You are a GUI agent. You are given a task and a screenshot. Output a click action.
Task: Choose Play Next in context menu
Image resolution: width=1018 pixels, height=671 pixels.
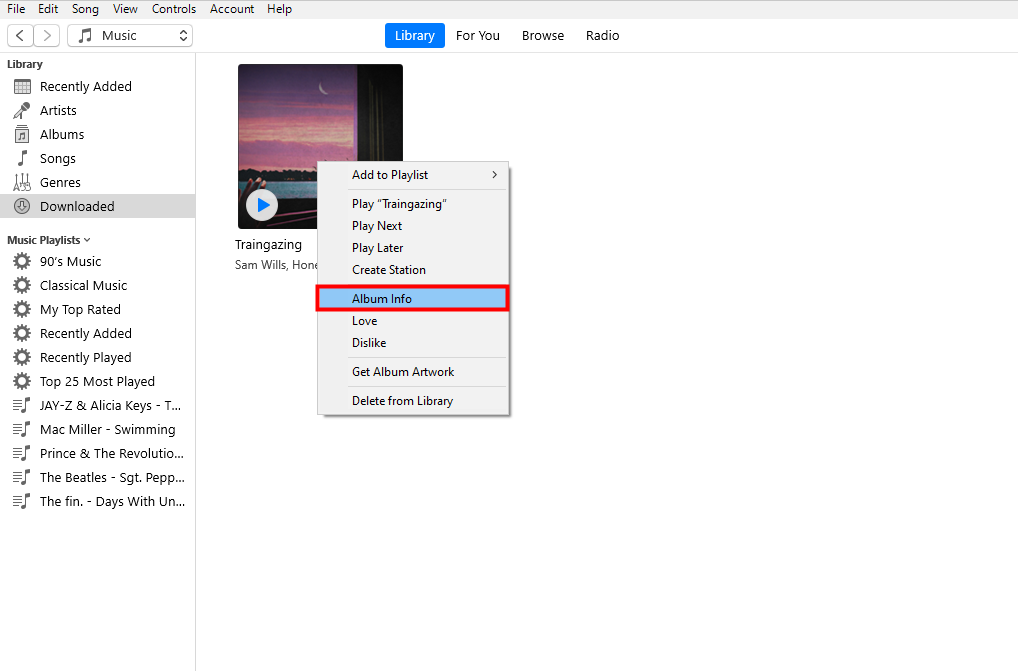coord(412,226)
